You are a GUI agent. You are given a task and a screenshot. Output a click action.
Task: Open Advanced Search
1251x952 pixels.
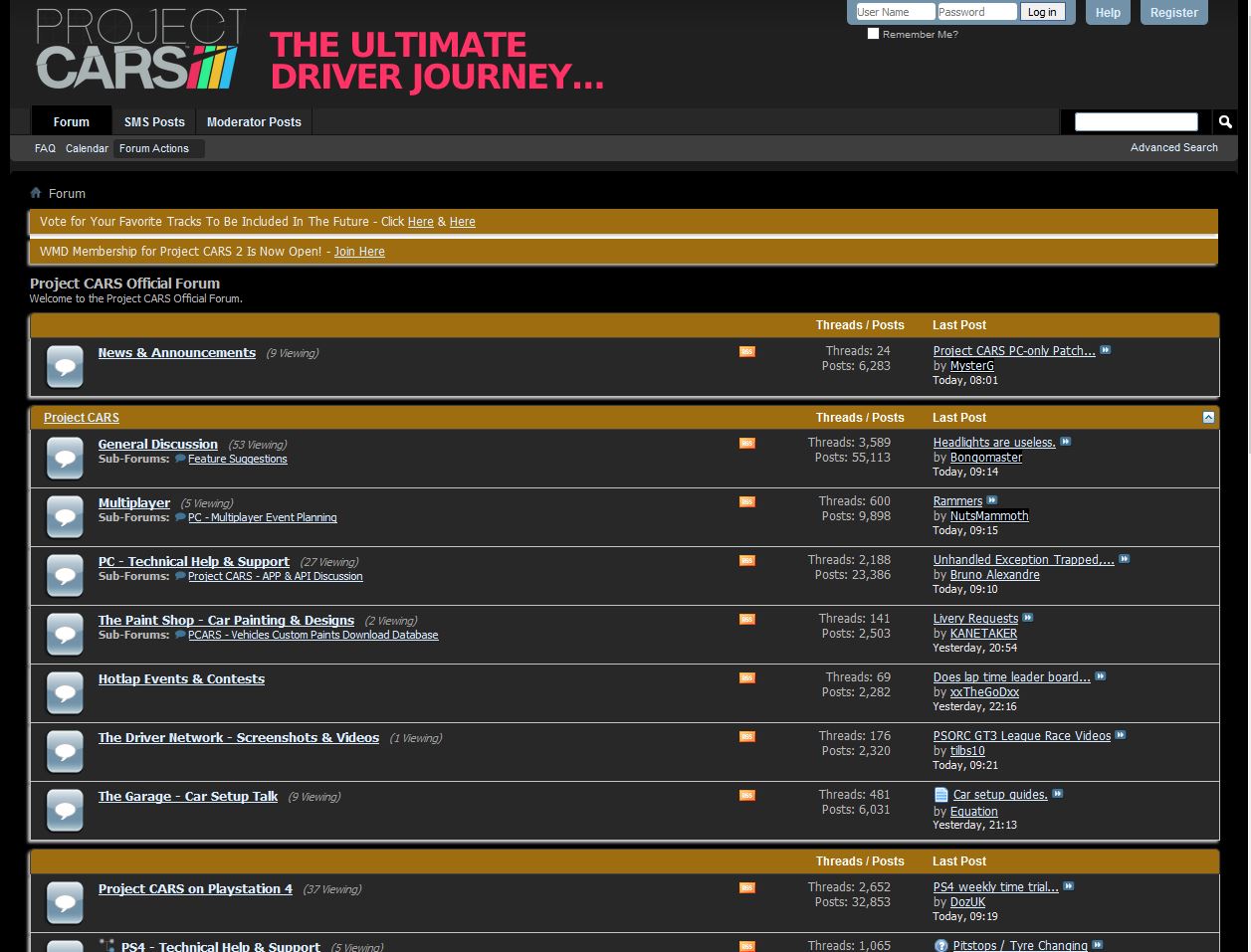coord(1174,147)
